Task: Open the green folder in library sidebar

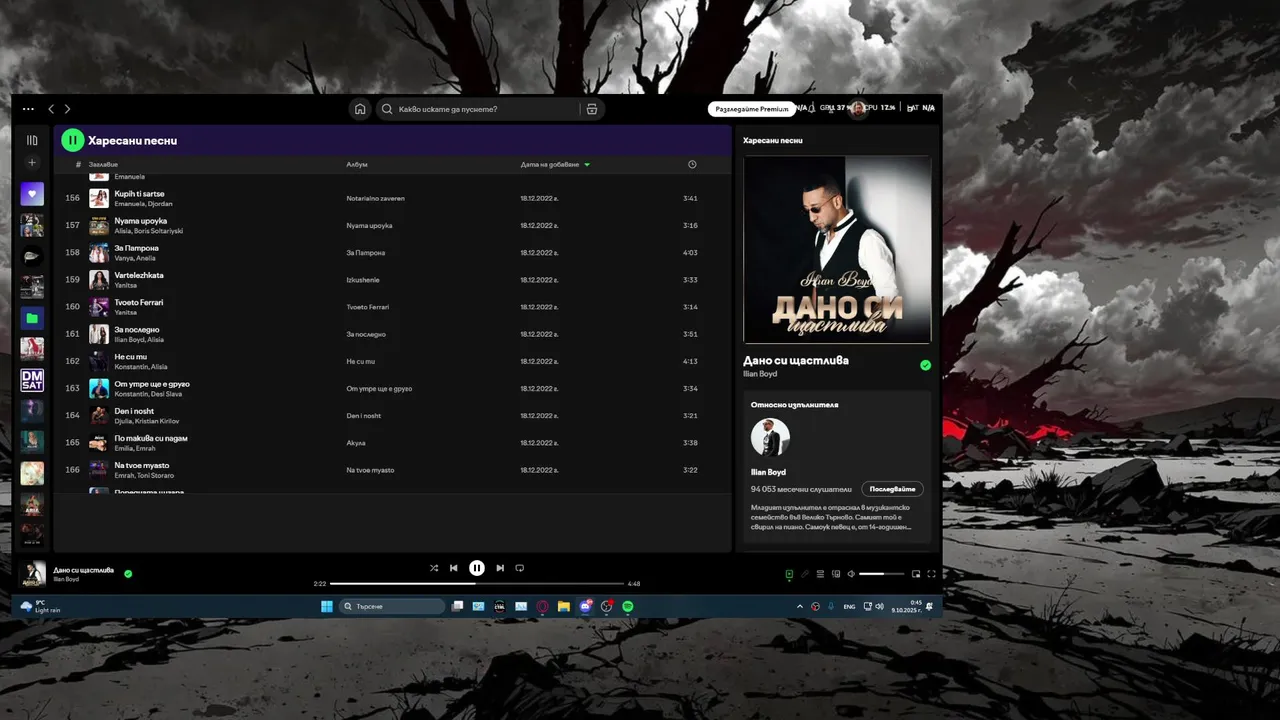Action: (32, 318)
